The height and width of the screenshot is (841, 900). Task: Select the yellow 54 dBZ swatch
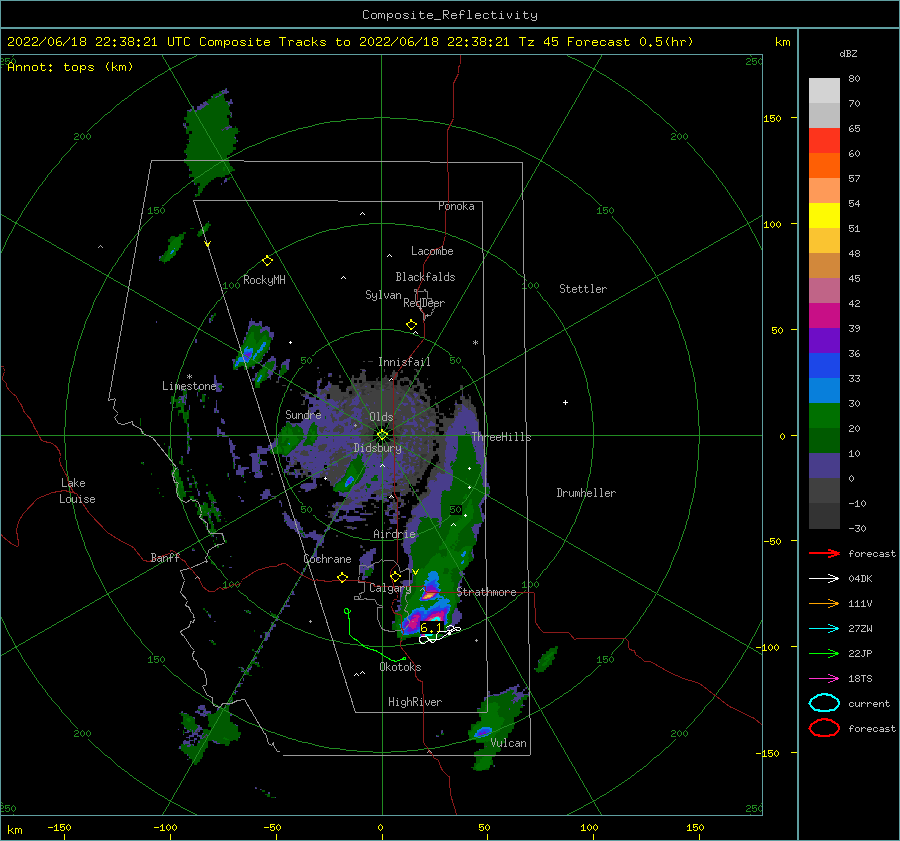[824, 216]
